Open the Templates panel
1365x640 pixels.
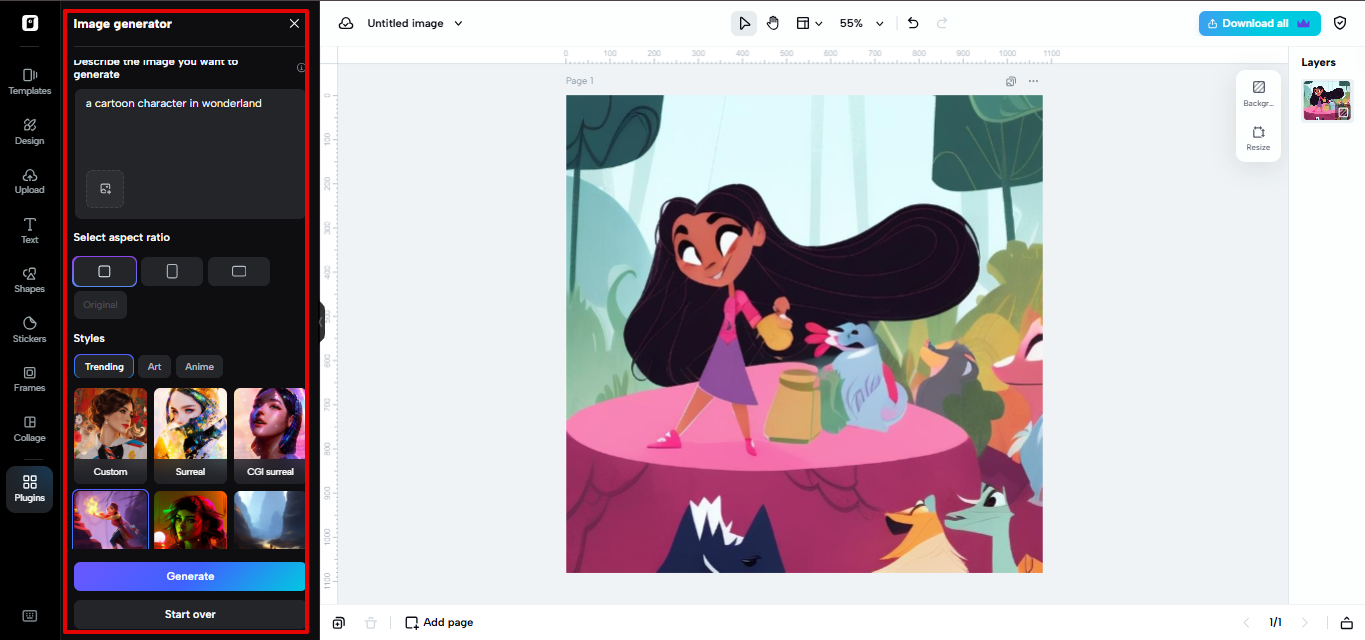[x=29, y=82]
